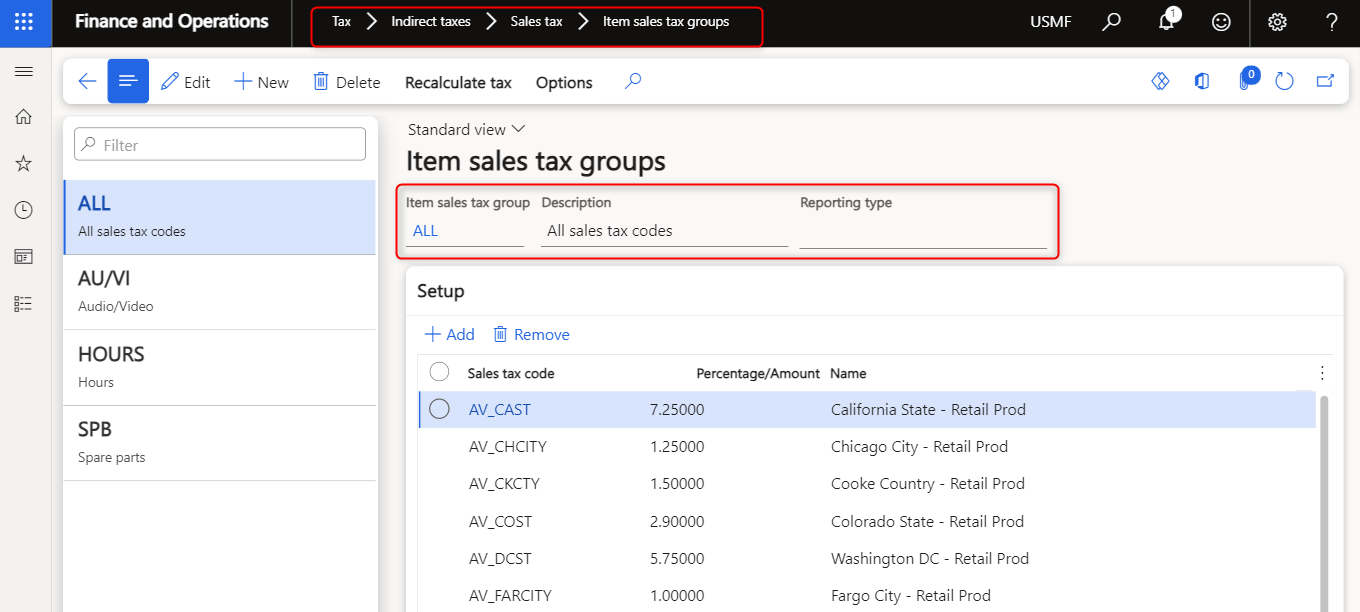This screenshot has height=612, width=1360.
Task: Open Recent clock icon in sidebar
Action: point(24,210)
